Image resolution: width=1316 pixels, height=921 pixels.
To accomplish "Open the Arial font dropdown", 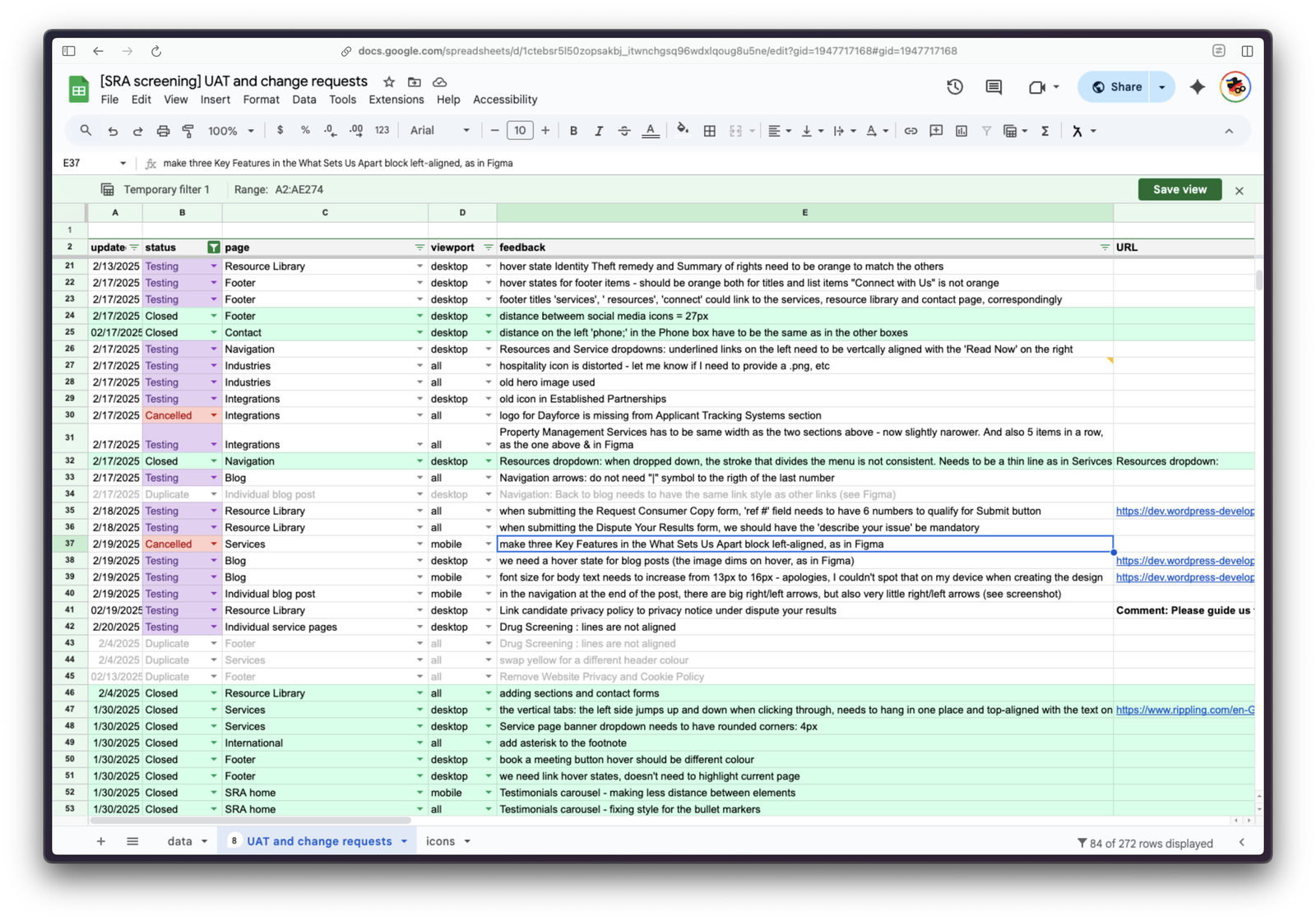I will click(440, 131).
